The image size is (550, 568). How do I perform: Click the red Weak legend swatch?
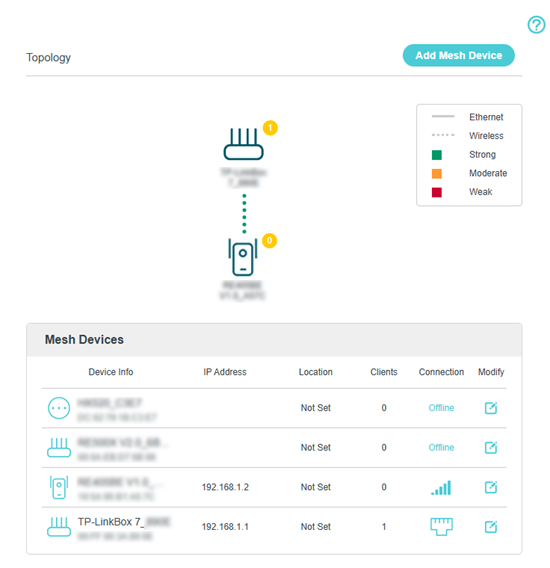(437, 192)
